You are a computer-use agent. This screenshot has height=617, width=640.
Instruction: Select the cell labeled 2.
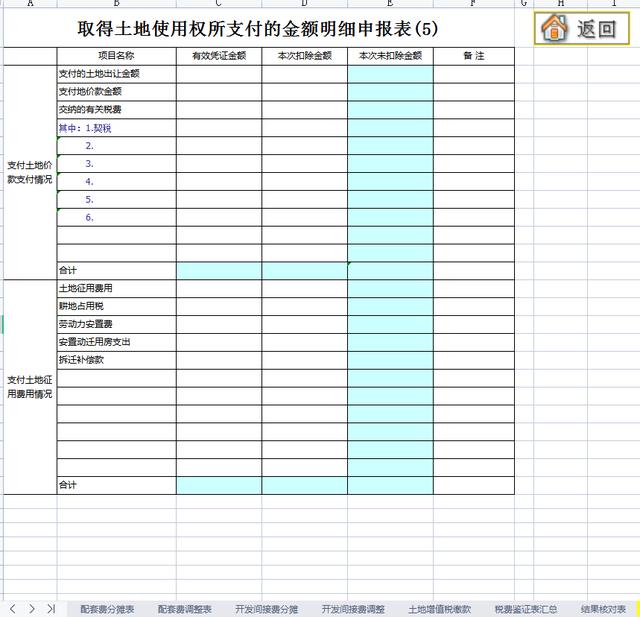pyautogui.click(x=116, y=146)
